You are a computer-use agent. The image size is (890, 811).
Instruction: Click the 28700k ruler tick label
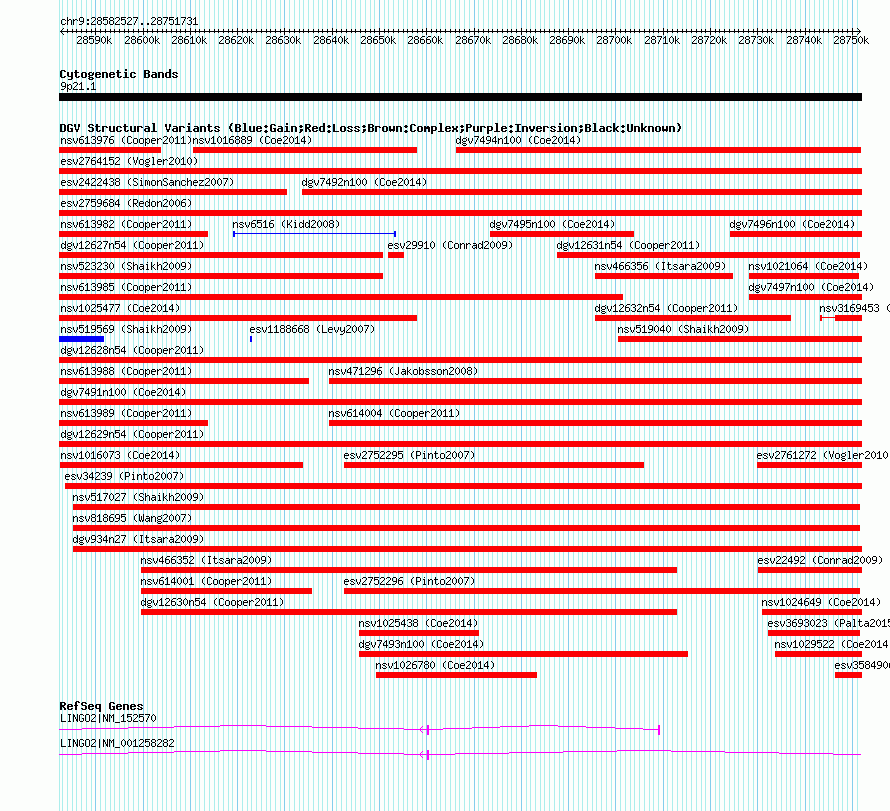click(614, 40)
